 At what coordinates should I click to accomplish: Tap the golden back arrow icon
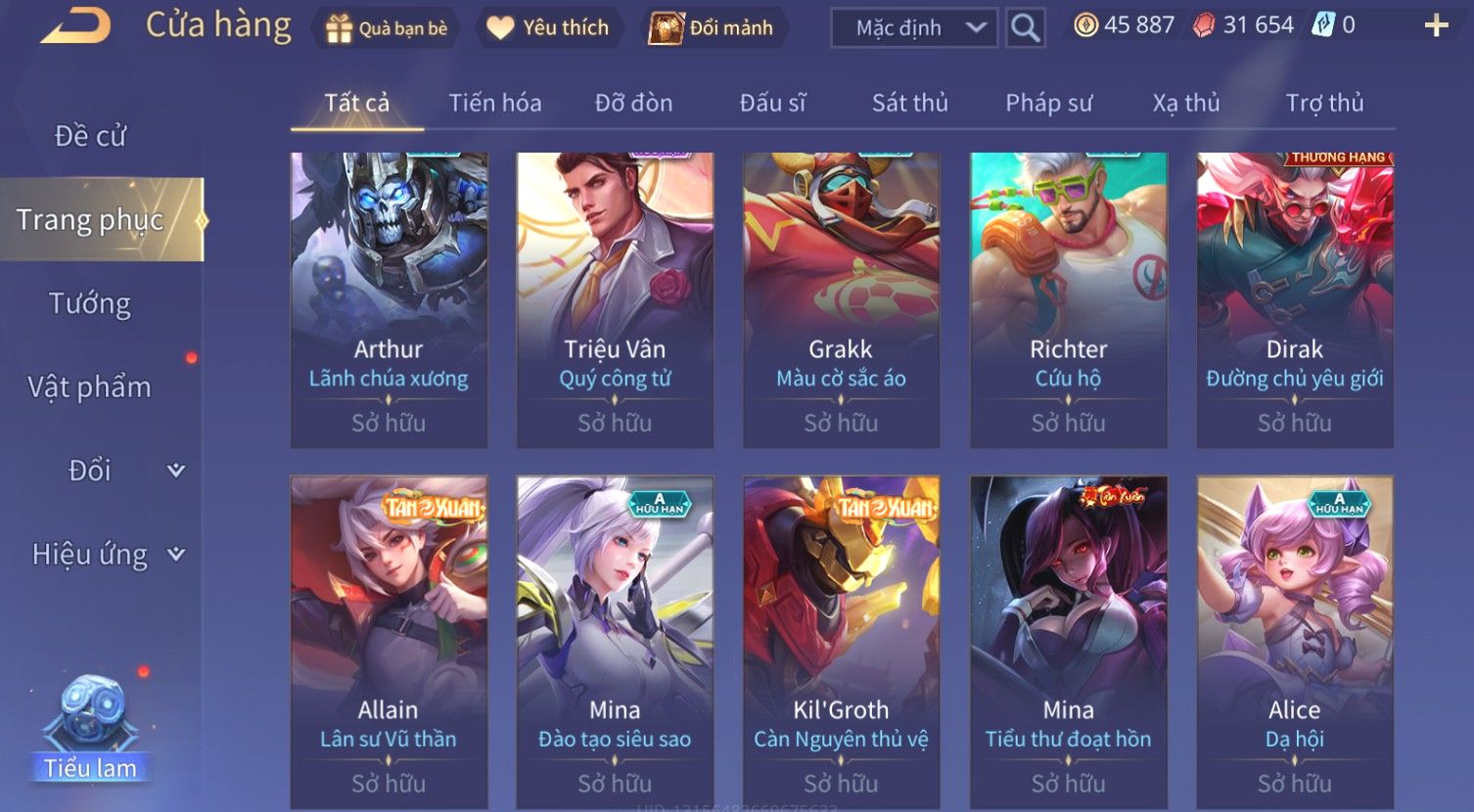[75, 26]
